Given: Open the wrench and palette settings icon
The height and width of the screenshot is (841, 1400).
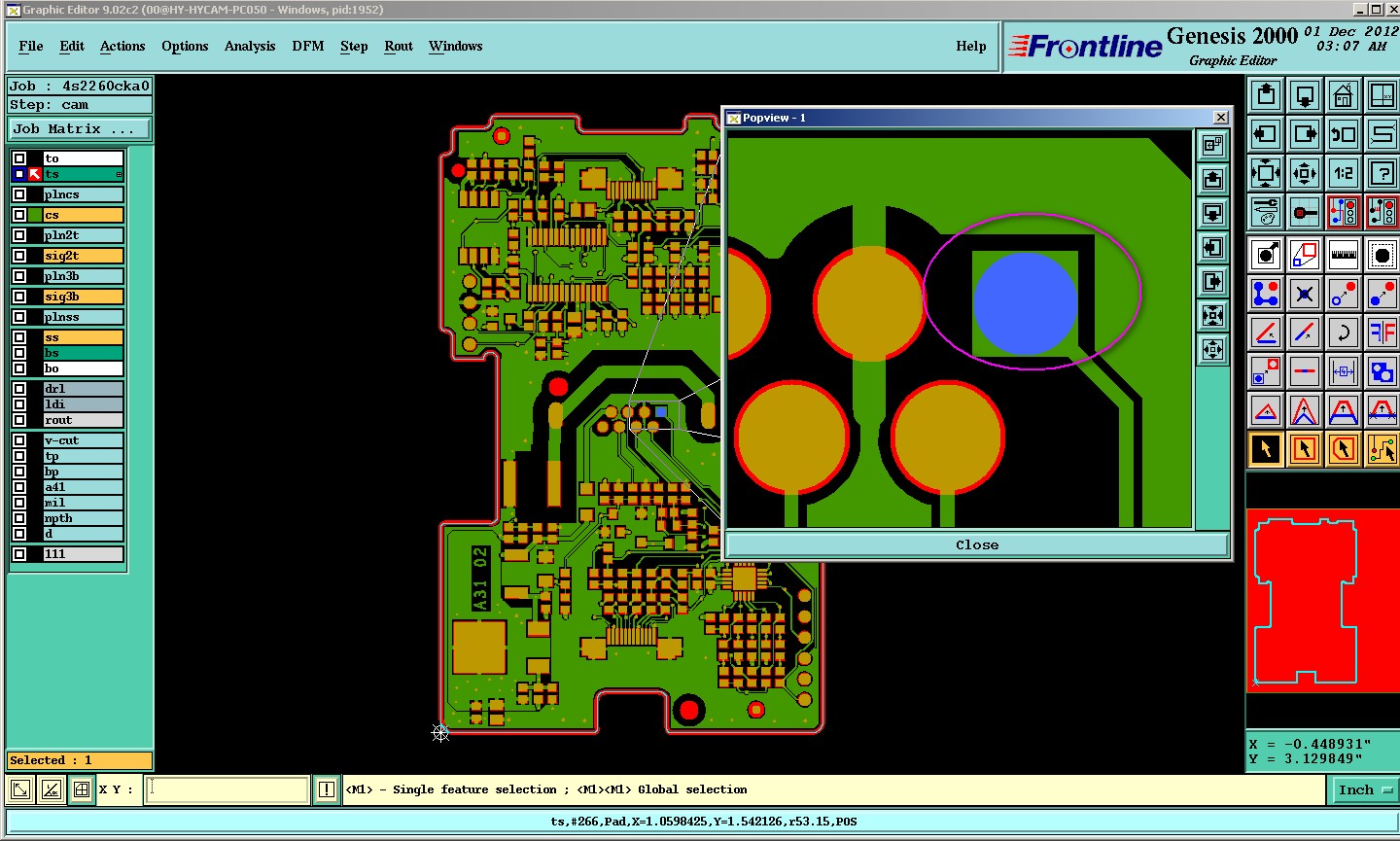Looking at the screenshot, I should 1266,212.
